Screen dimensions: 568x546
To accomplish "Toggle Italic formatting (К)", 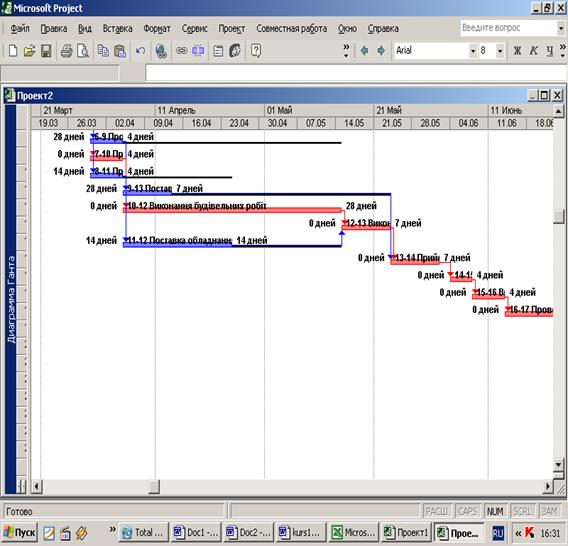I will point(533,50).
